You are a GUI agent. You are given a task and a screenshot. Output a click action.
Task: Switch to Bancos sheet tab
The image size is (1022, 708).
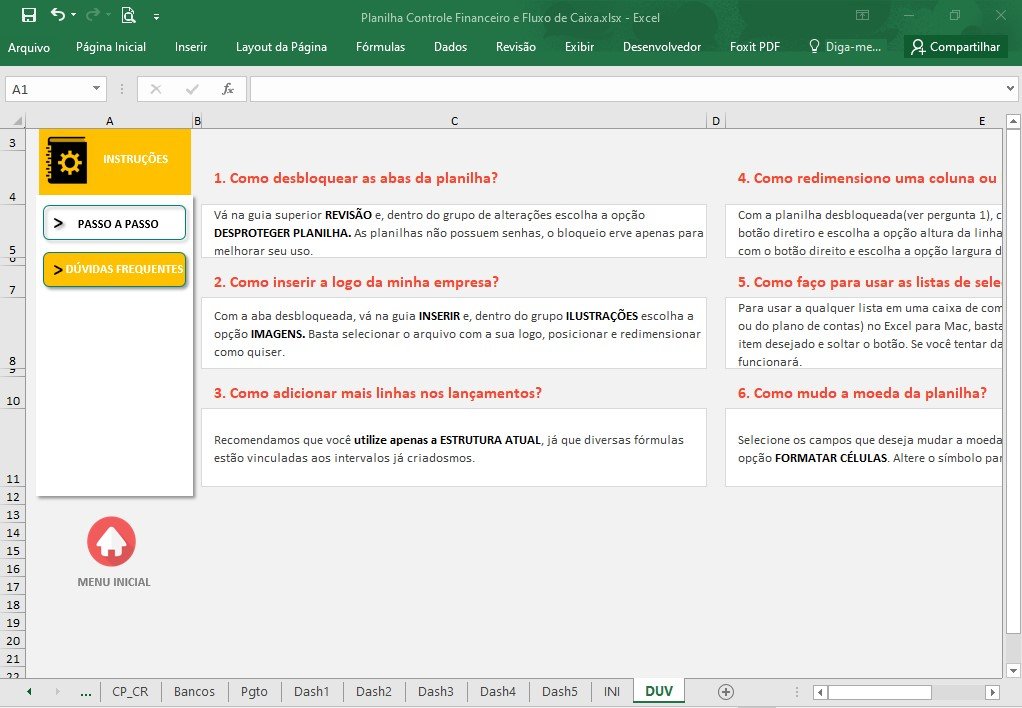(x=194, y=692)
